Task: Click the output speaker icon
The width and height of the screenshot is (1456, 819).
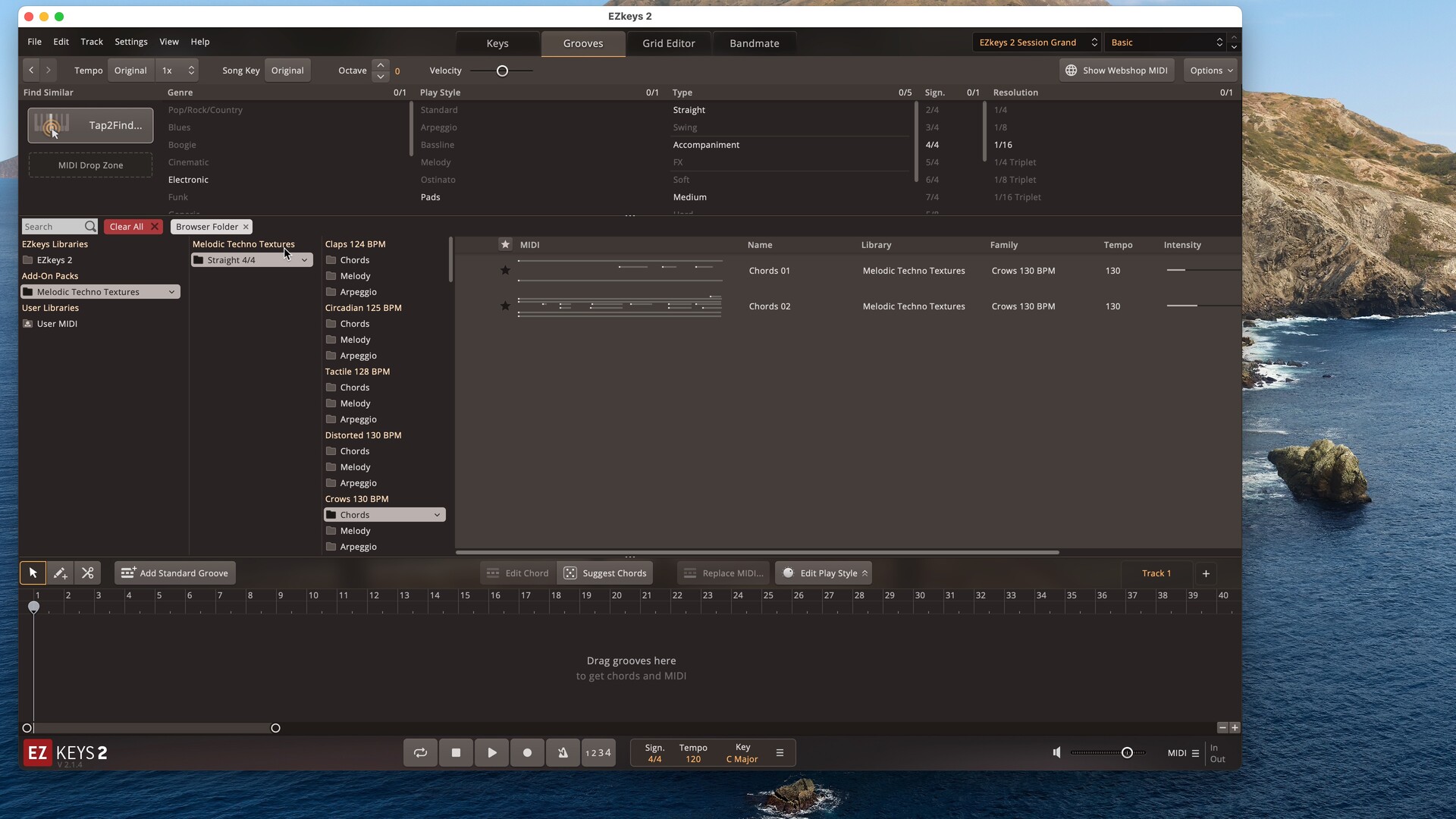Action: (1056, 753)
